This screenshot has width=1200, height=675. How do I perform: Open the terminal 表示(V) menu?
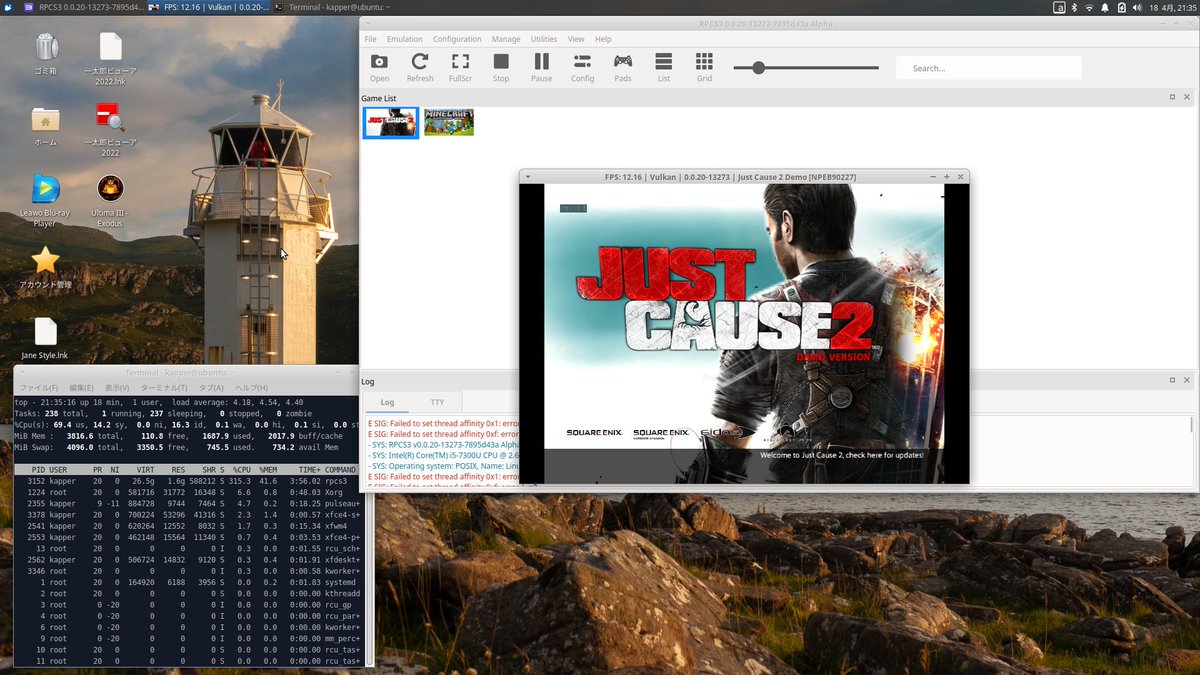pos(118,388)
